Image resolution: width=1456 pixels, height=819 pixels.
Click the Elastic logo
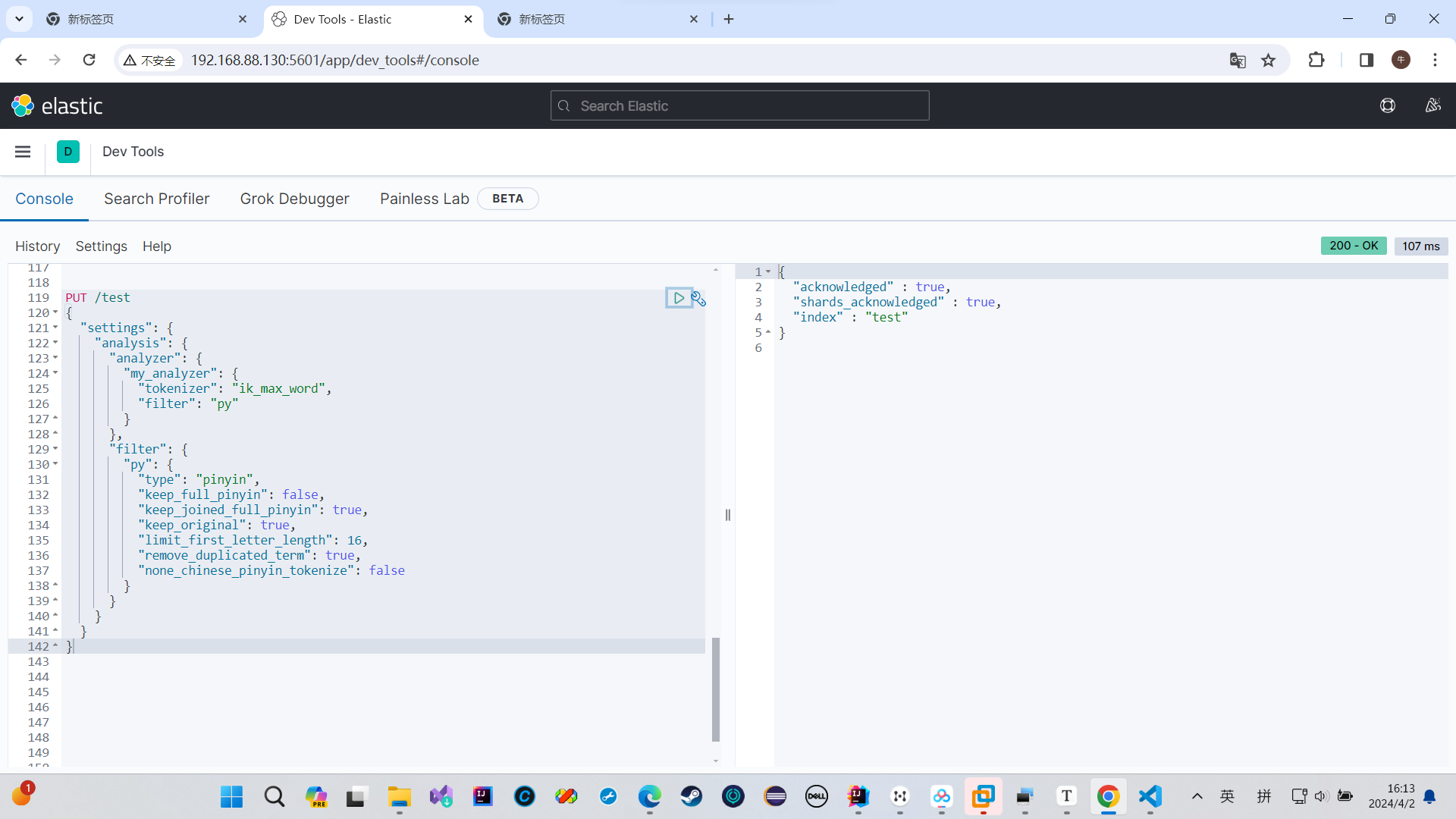tap(58, 106)
